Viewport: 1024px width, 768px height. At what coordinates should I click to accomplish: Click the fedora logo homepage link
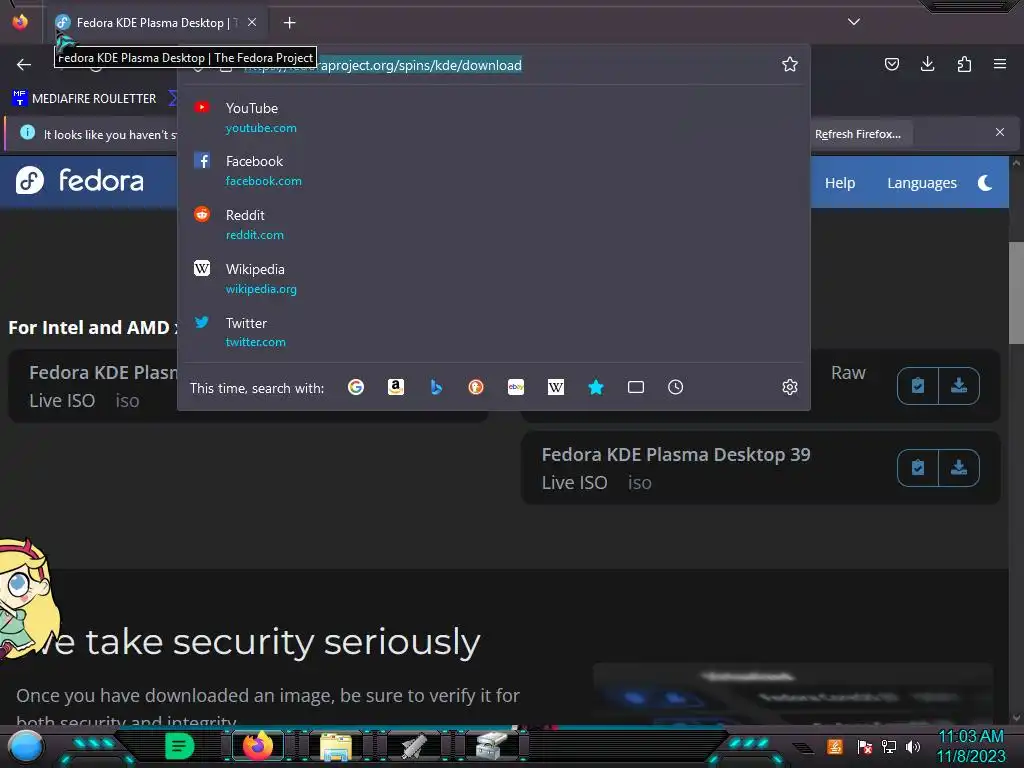(x=80, y=180)
